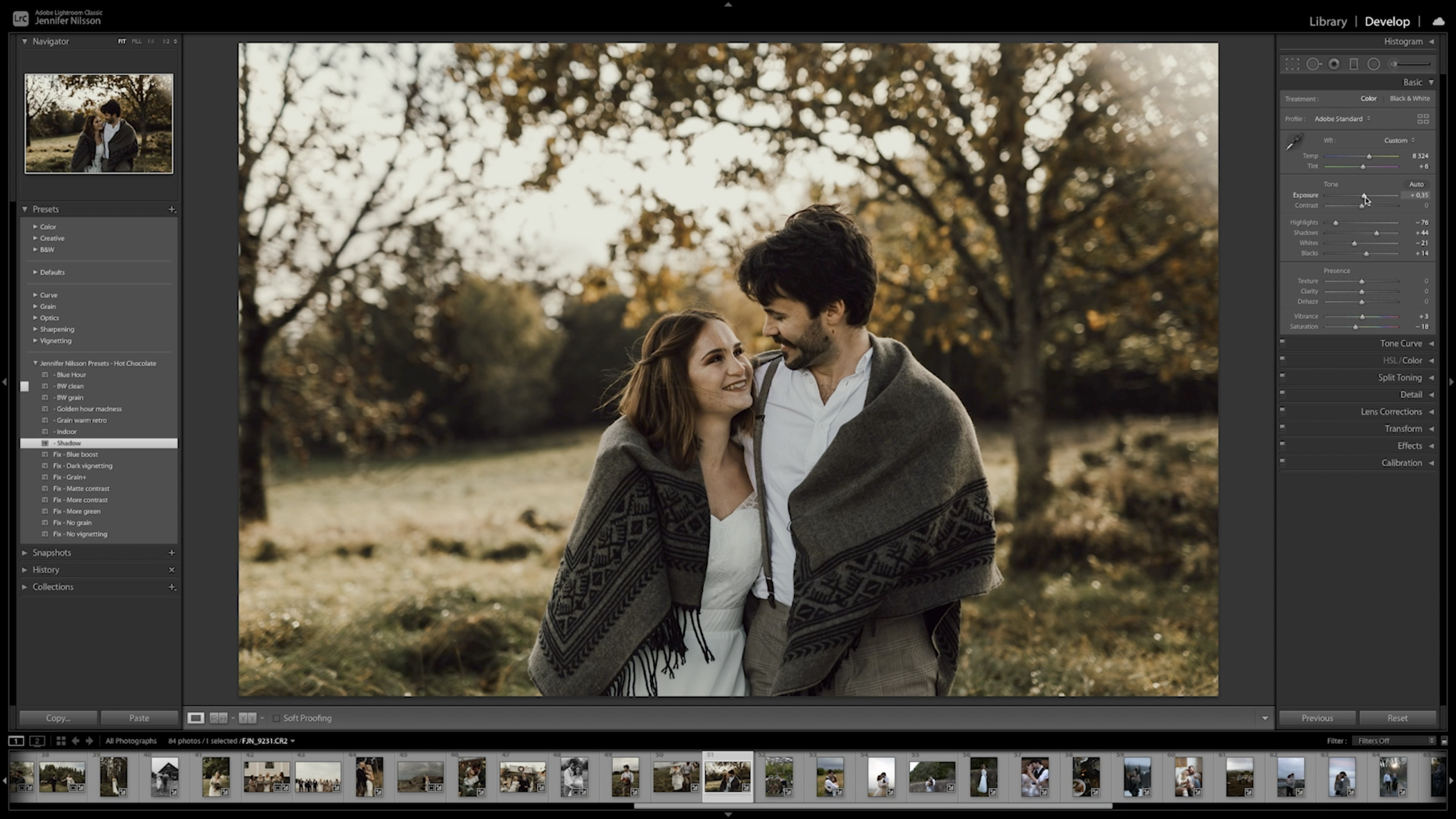Switch to the Library module

[x=1327, y=22]
